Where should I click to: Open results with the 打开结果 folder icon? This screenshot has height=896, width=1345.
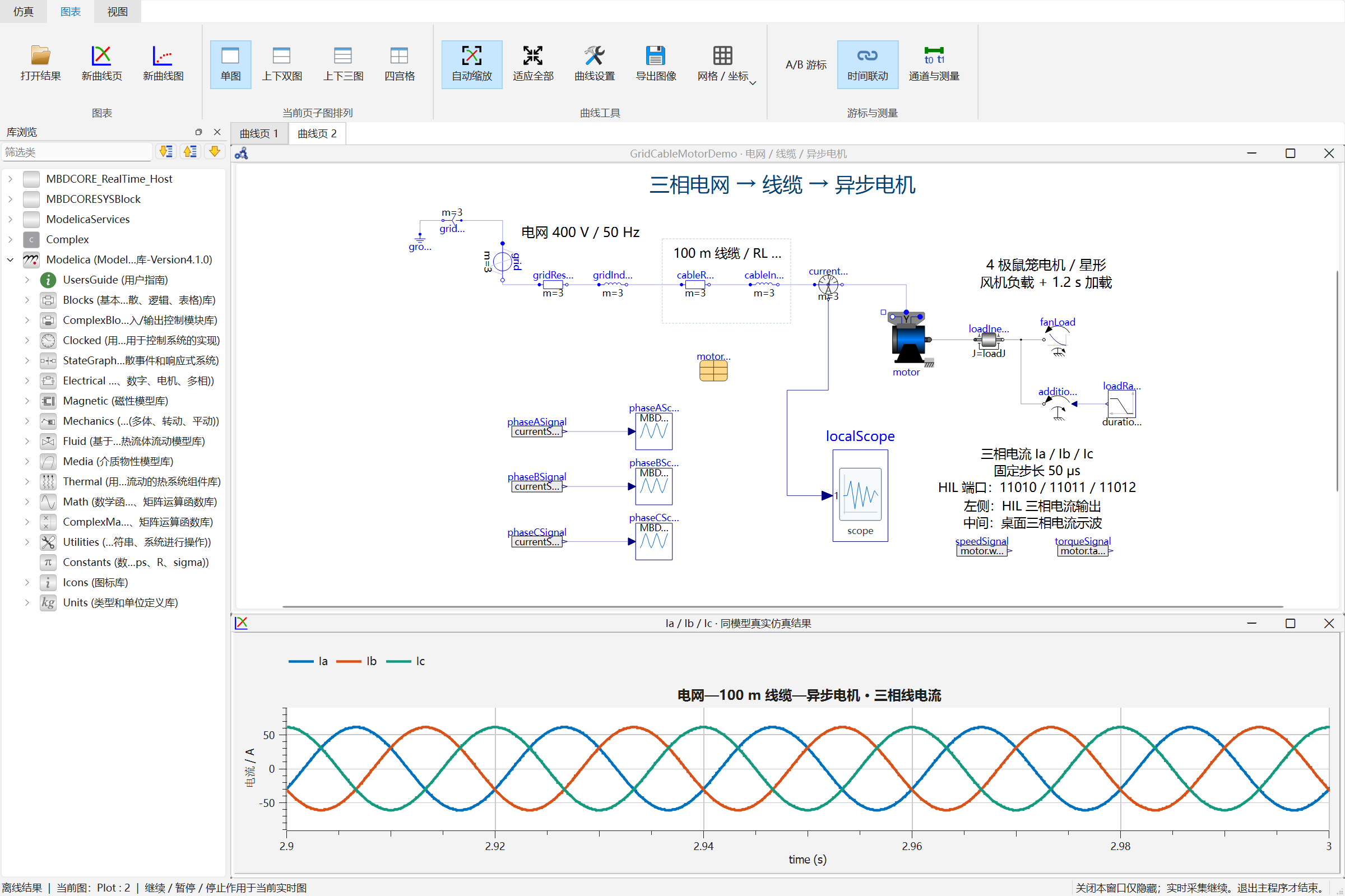pyautogui.click(x=40, y=63)
